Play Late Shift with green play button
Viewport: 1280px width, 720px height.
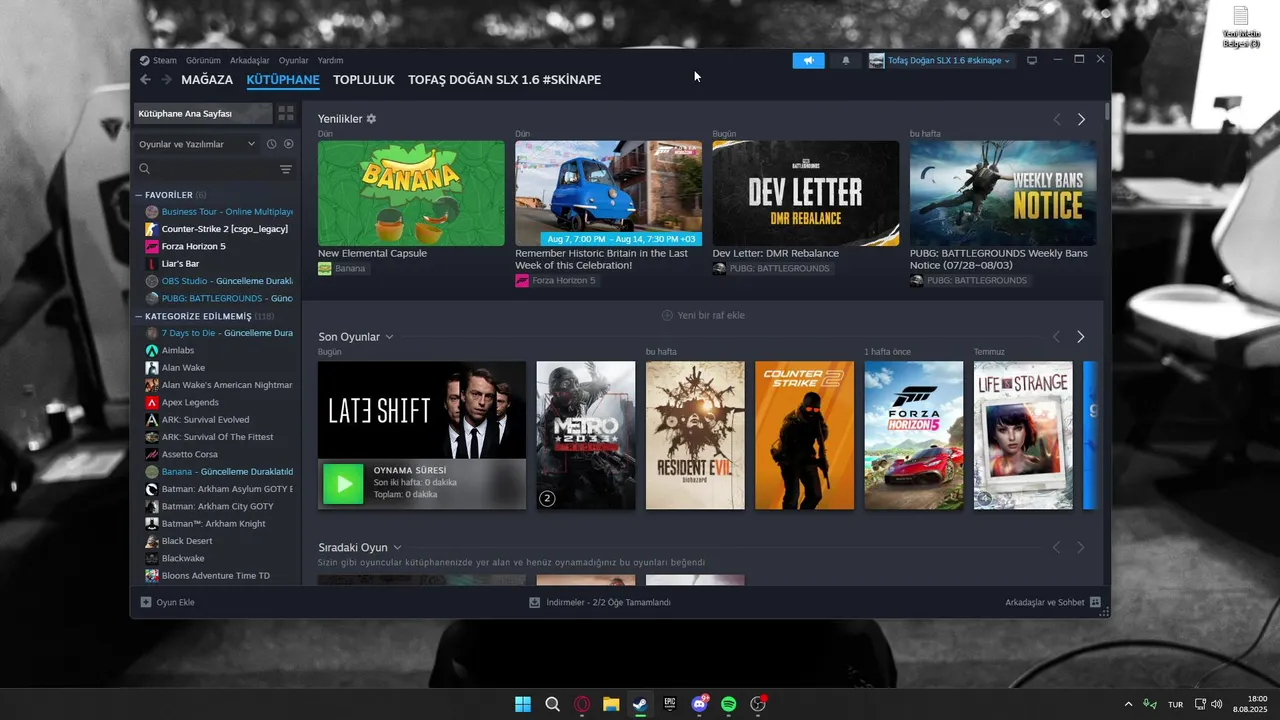pos(343,484)
